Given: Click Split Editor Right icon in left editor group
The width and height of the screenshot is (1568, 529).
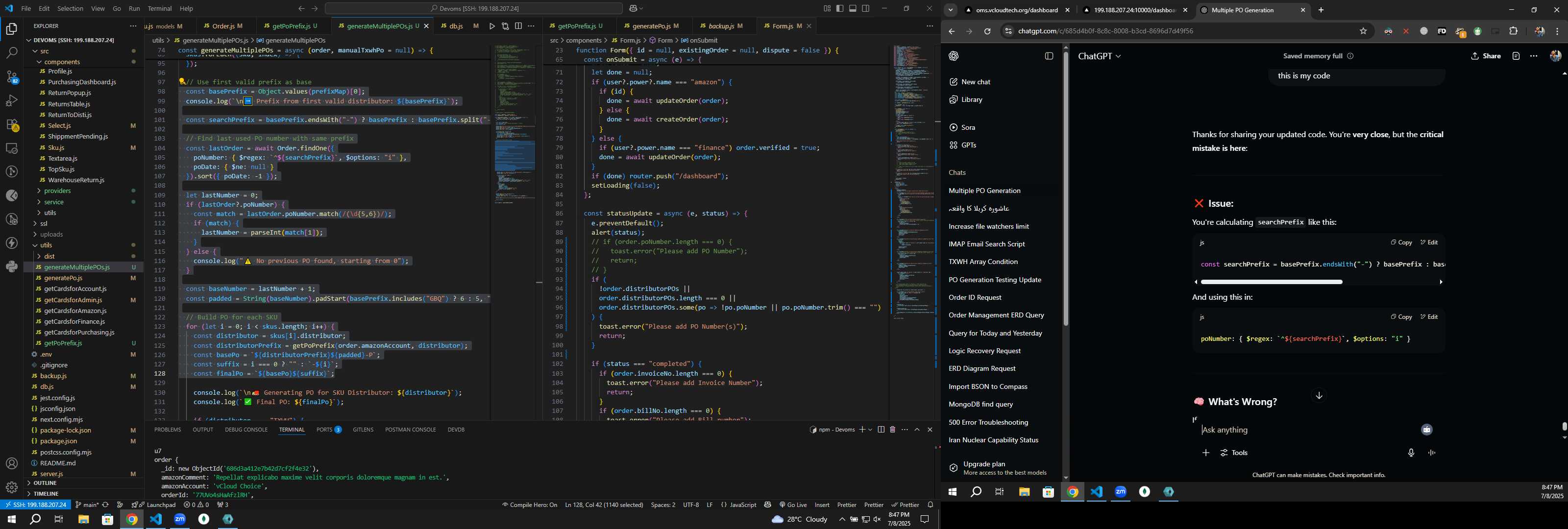Looking at the screenshot, I should coord(518,26).
